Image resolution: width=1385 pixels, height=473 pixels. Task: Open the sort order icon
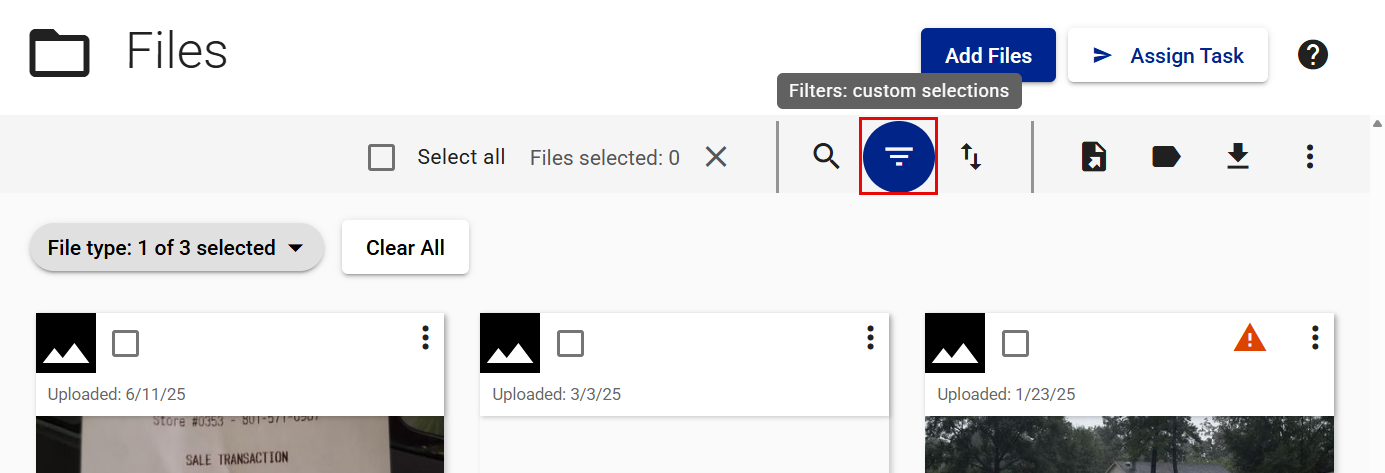[971, 157]
